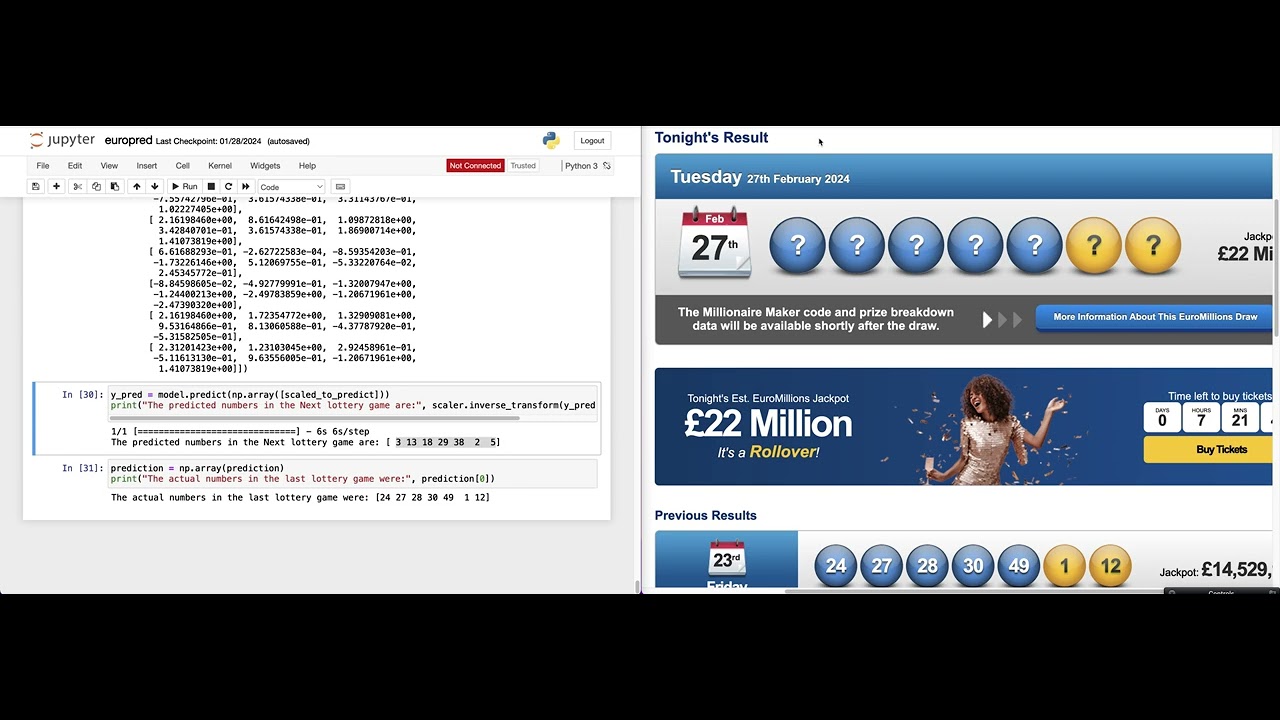Click the Python 3 kernel name

point(581,166)
